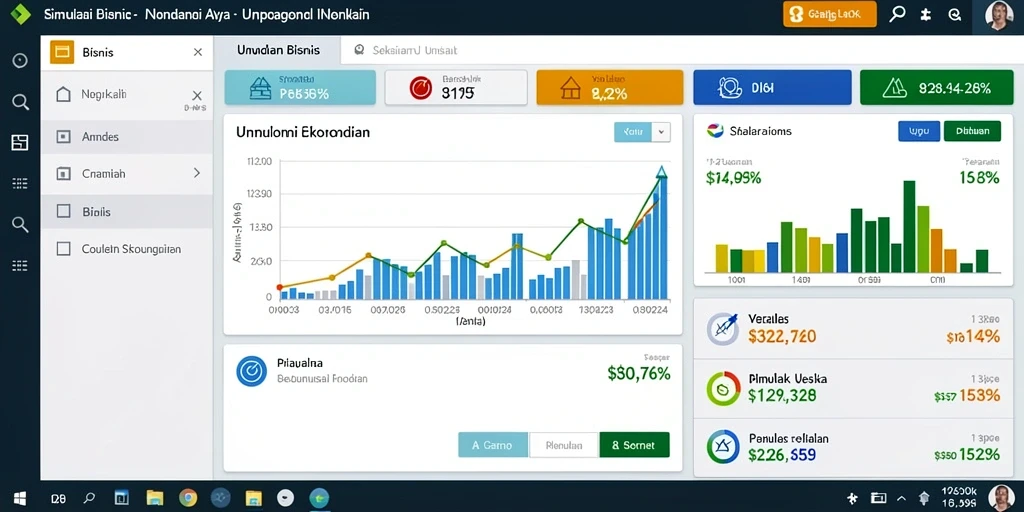The height and width of the screenshot is (512, 1024).
Task: Click the magnifier search icon in top header
Action: tap(897, 14)
